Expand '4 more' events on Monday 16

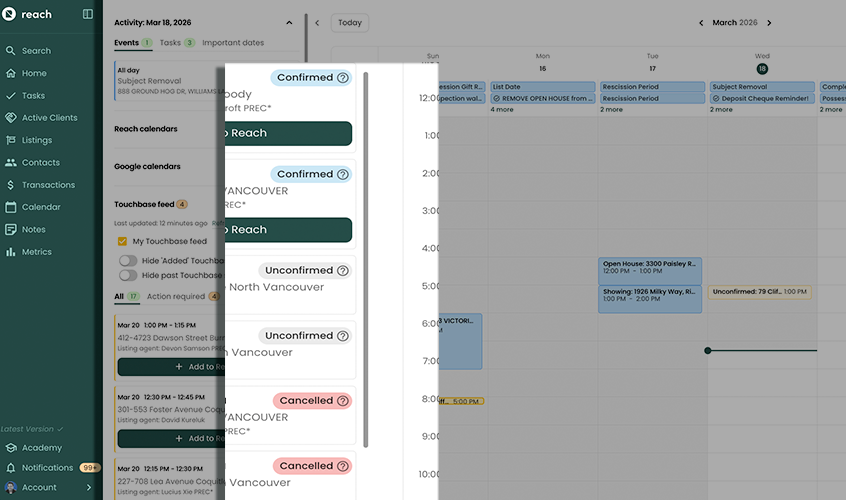(x=502, y=110)
